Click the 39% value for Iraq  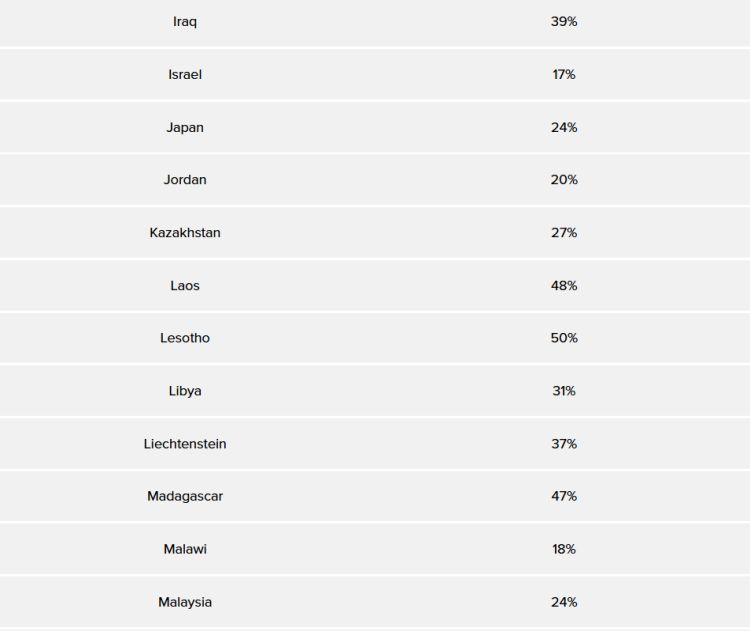click(x=564, y=22)
